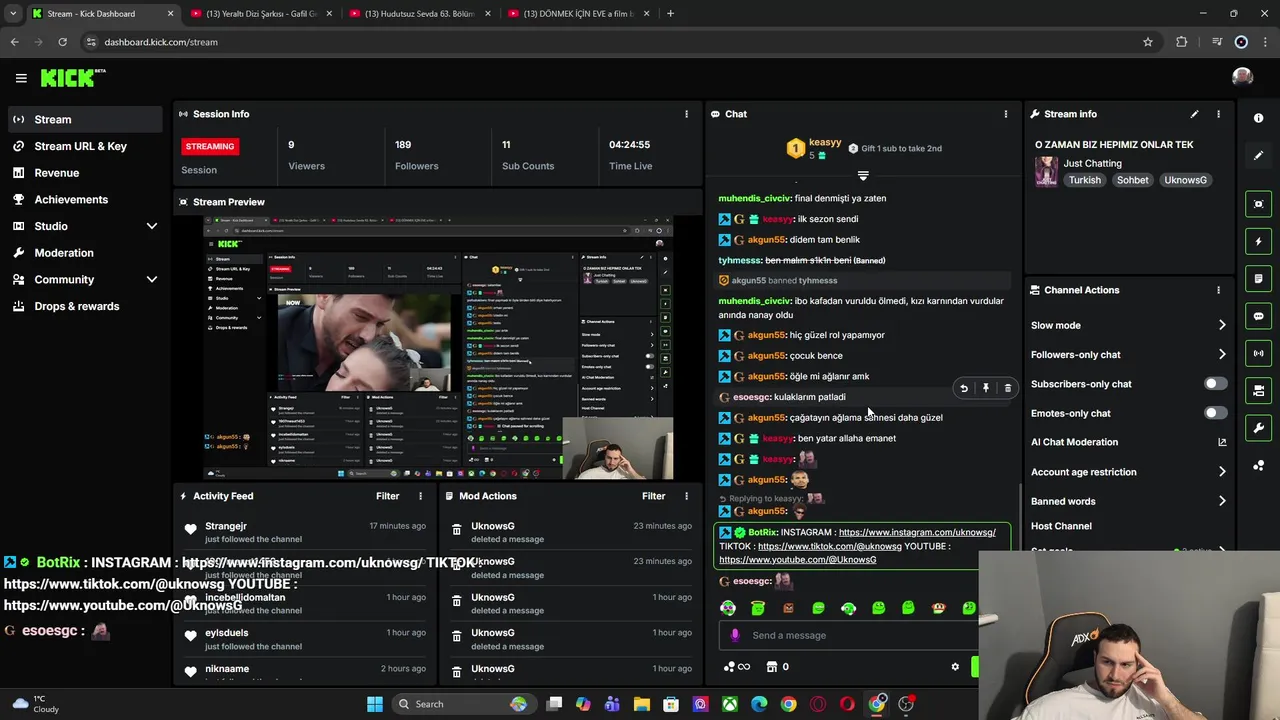Click the screen capture icon in right sidebar
Screen dimensions: 1280x720
pyautogui.click(x=1258, y=204)
